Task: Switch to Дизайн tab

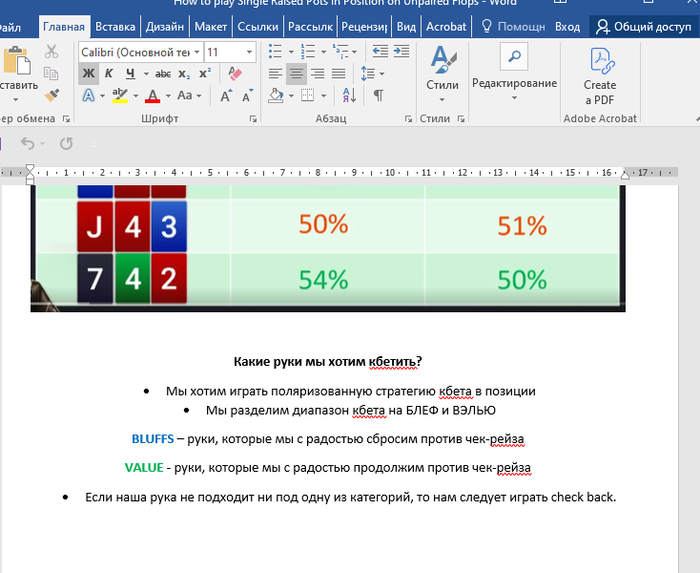Action: pos(165,27)
